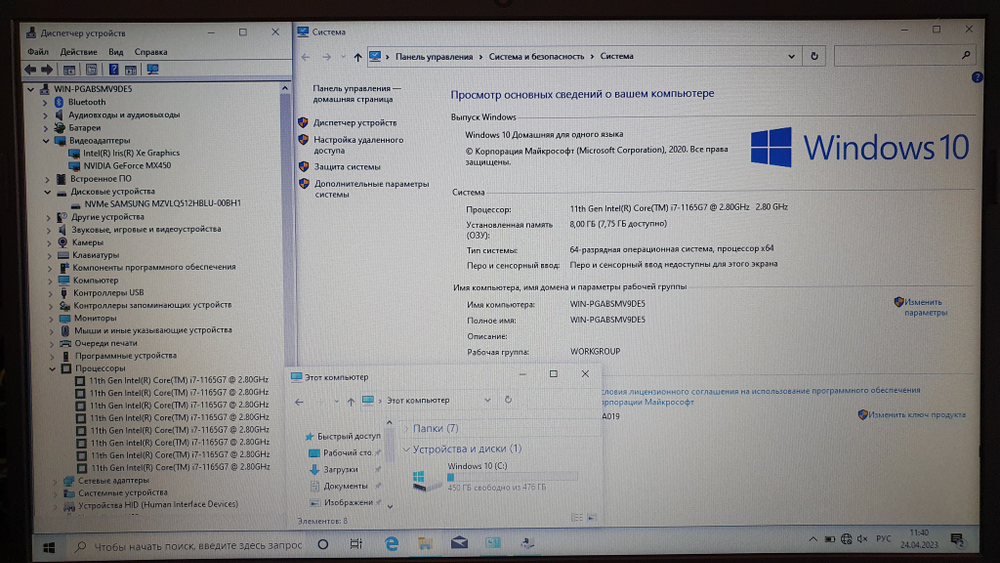
Task: Open Изображения in quick access
Action: (x=348, y=503)
